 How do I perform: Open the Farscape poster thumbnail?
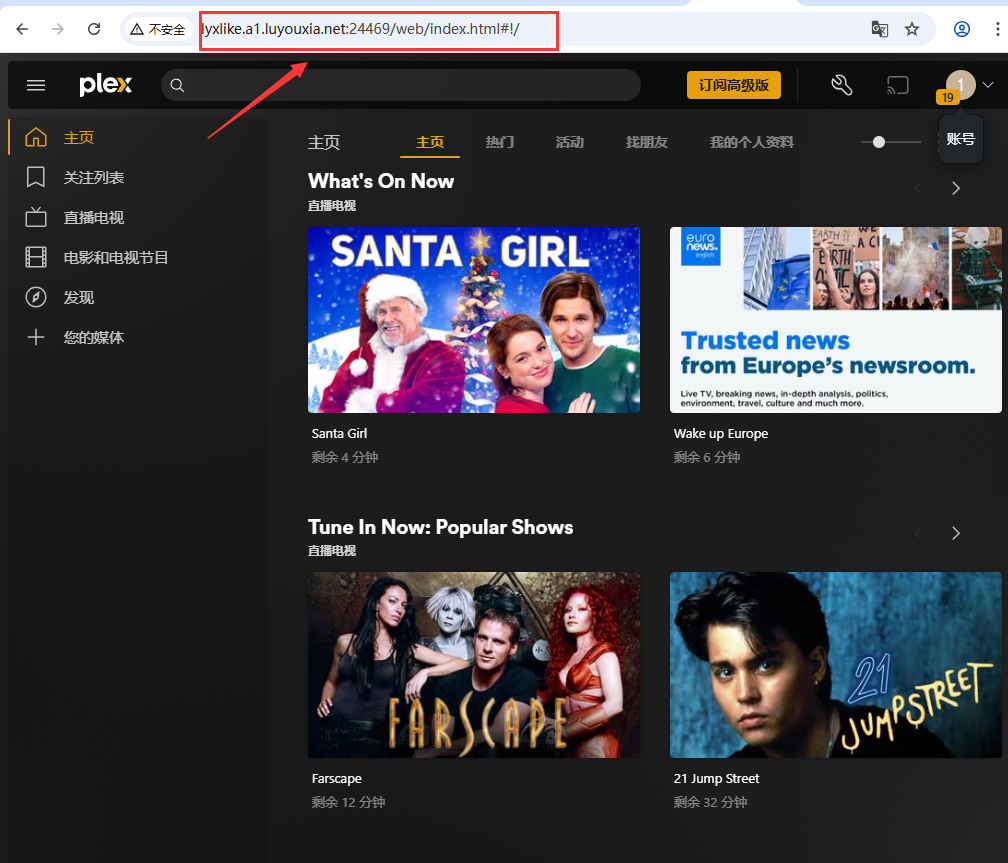click(474, 665)
